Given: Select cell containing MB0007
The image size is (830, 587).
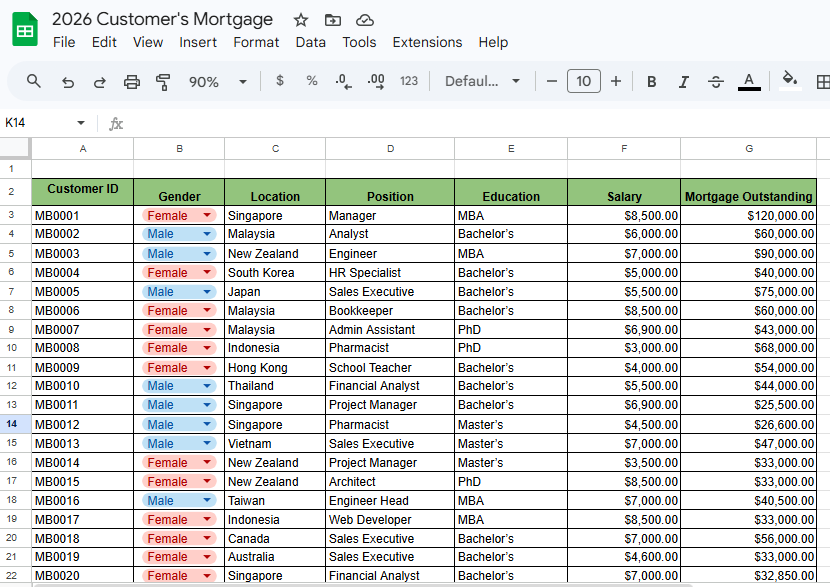Looking at the screenshot, I should coord(83,330).
